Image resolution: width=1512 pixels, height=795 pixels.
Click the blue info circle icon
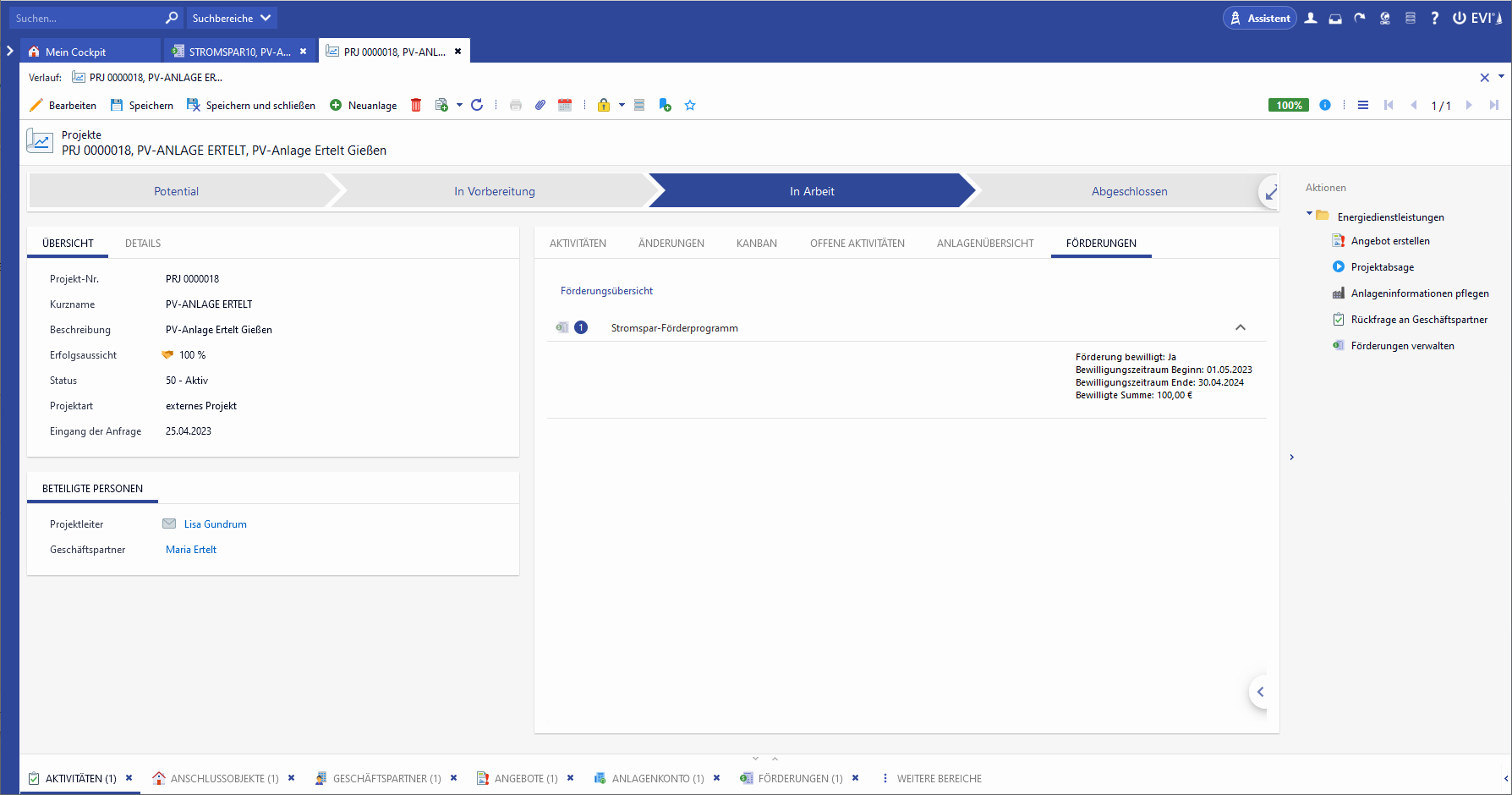(x=1325, y=106)
